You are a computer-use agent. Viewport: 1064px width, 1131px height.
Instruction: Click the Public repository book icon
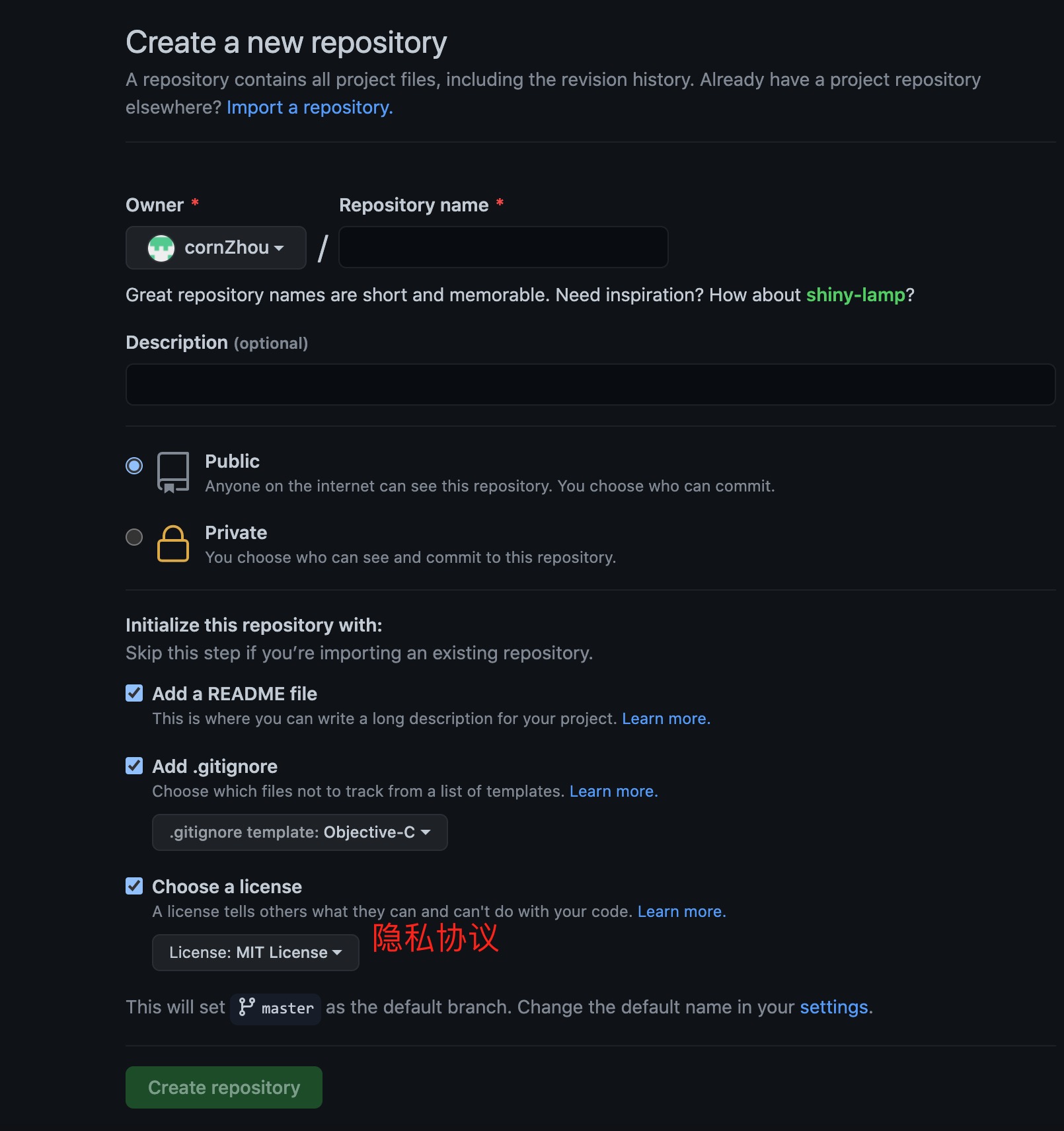pos(173,472)
